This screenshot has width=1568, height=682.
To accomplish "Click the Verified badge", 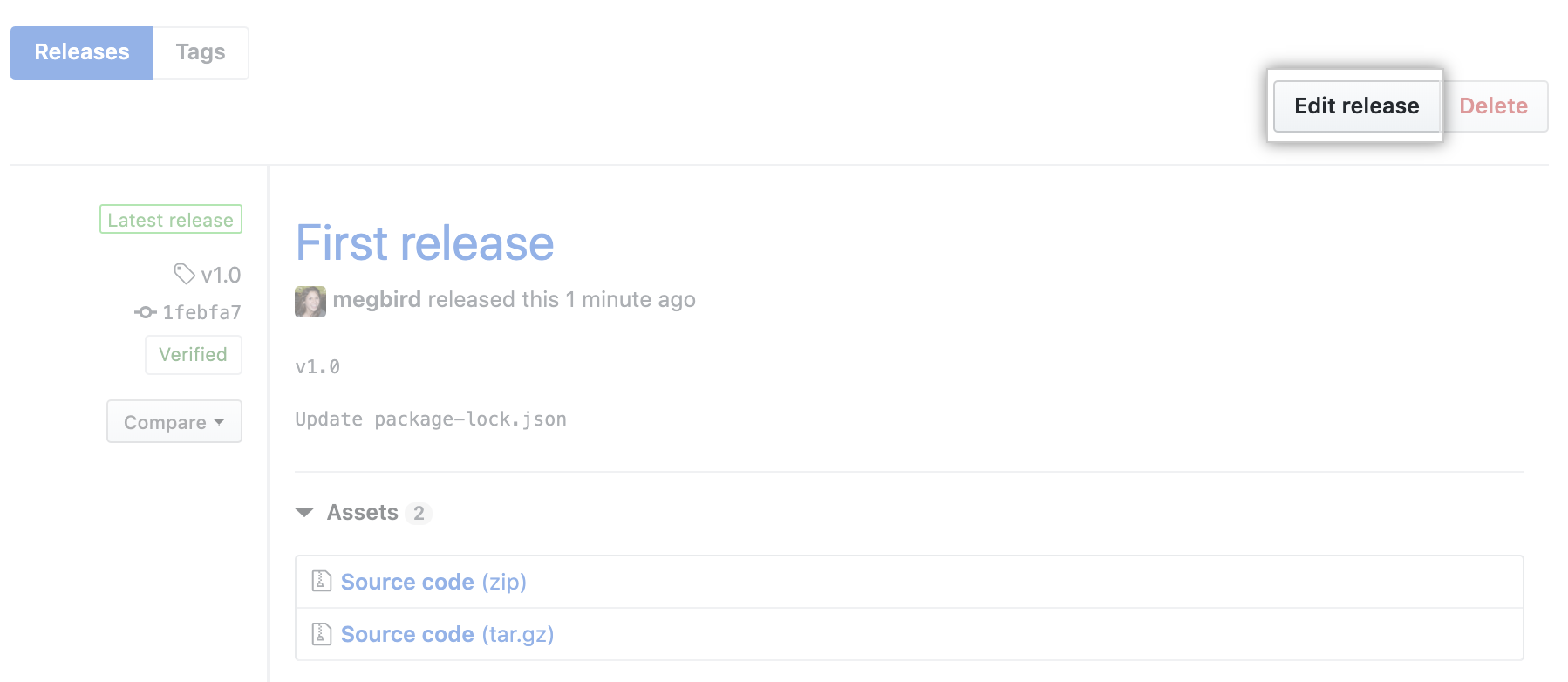I will click(194, 354).
